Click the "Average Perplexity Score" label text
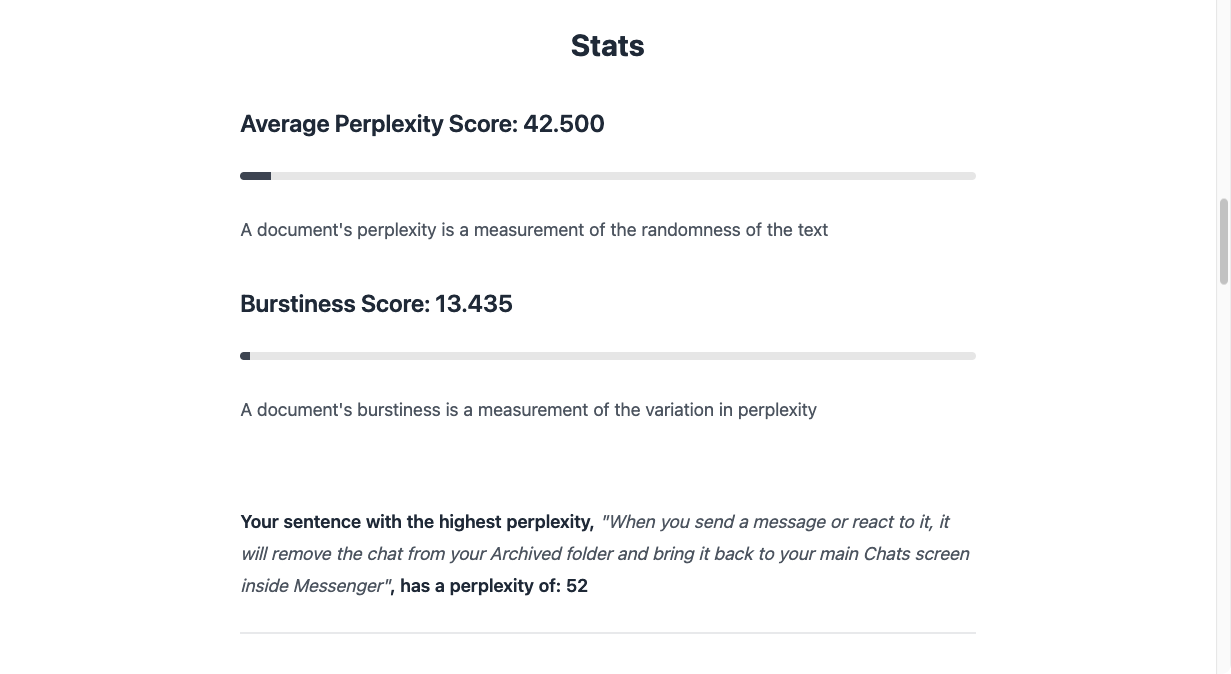 [379, 124]
